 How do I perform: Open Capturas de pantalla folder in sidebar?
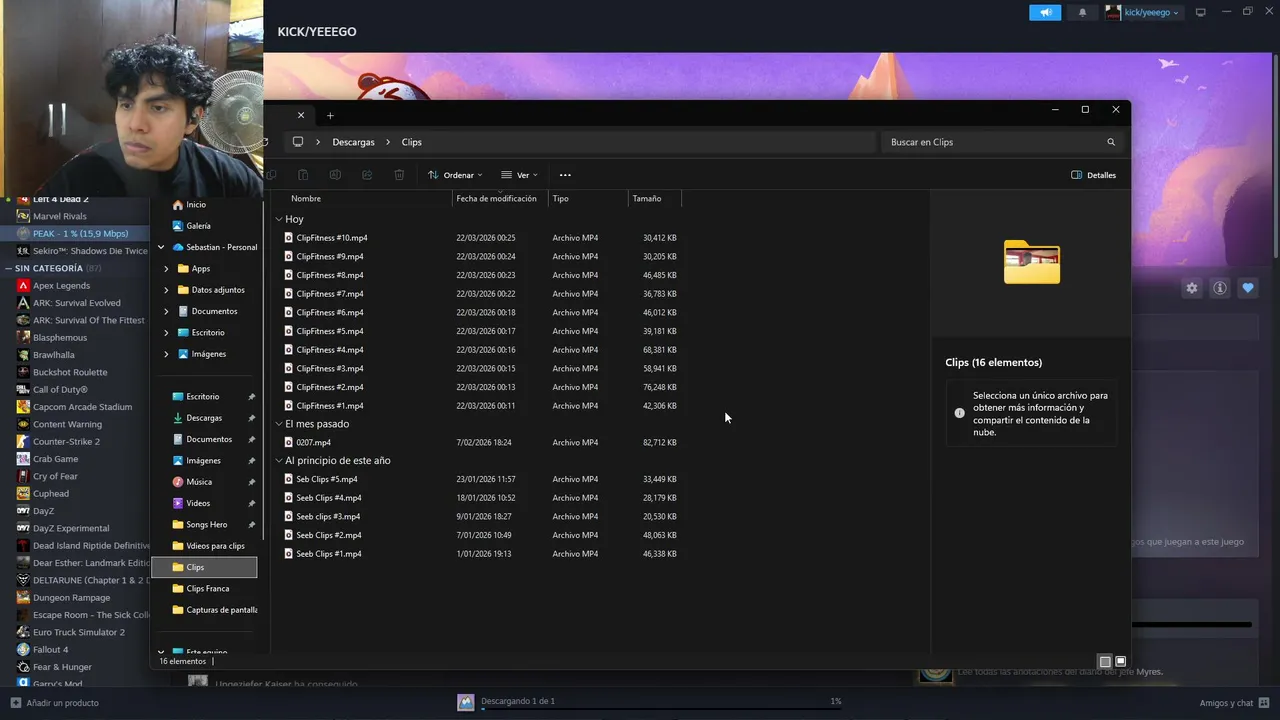point(213,610)
